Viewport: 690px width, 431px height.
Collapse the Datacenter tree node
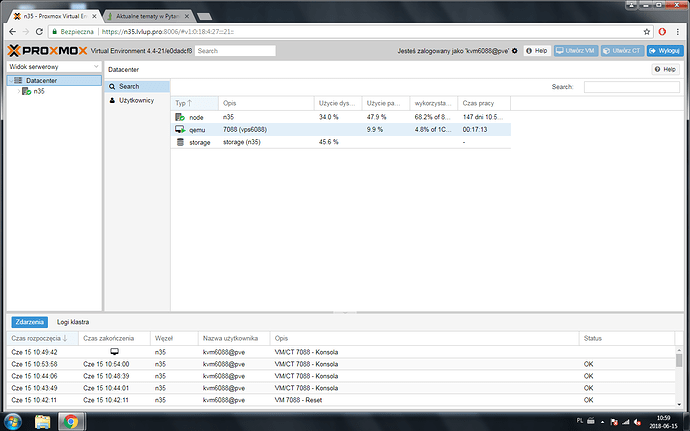click(x=10, y=80)
